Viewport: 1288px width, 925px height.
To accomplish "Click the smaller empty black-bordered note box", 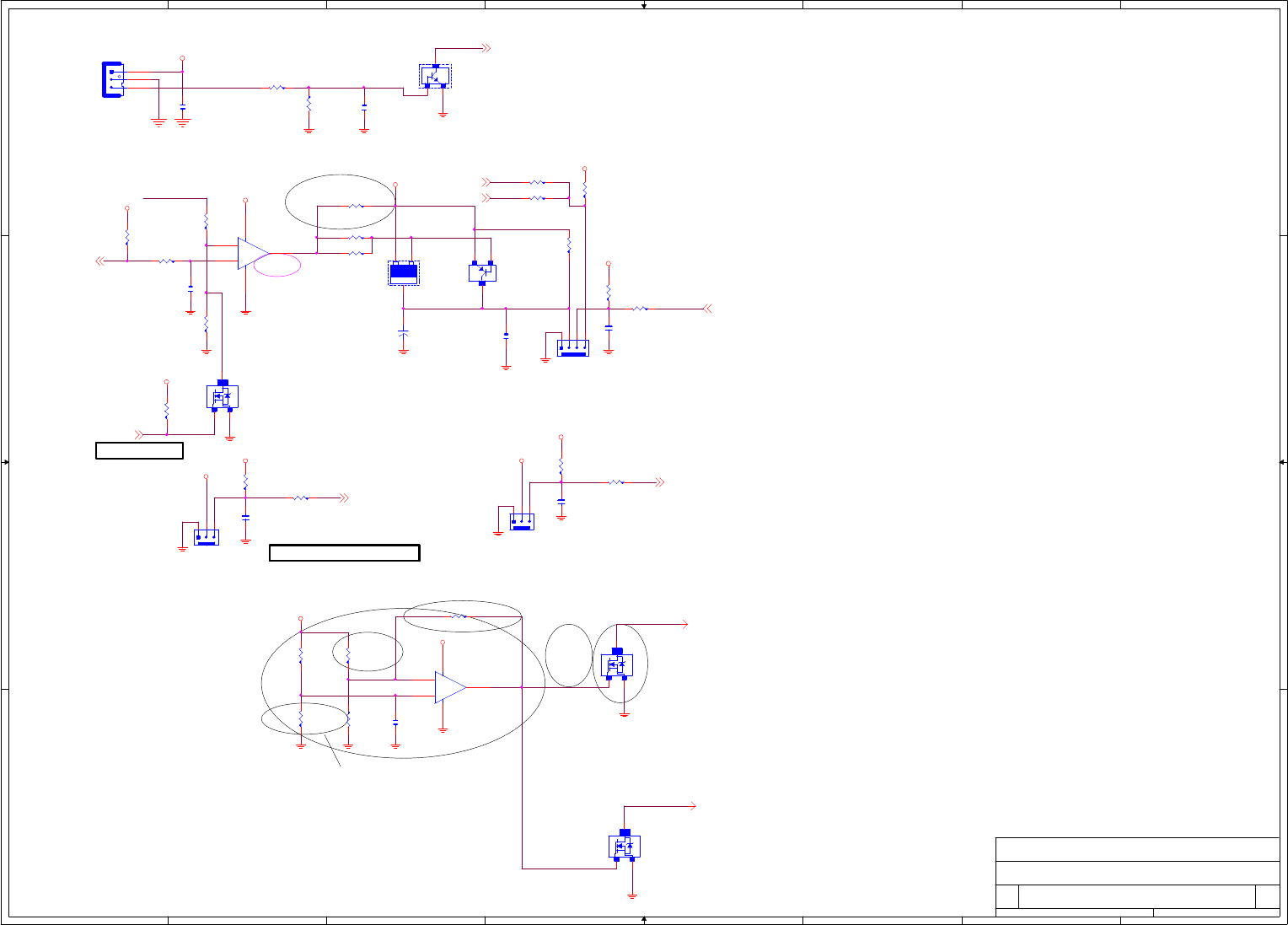I will coord(139,450).
